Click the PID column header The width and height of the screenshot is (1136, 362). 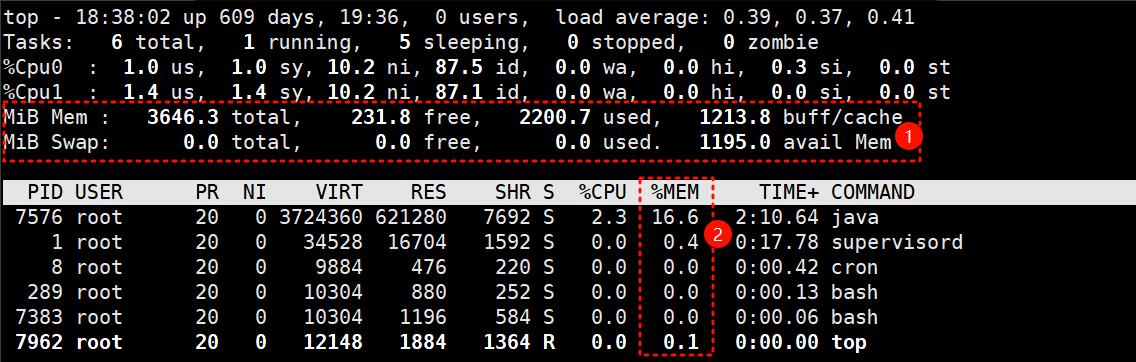tap(45, 192)
